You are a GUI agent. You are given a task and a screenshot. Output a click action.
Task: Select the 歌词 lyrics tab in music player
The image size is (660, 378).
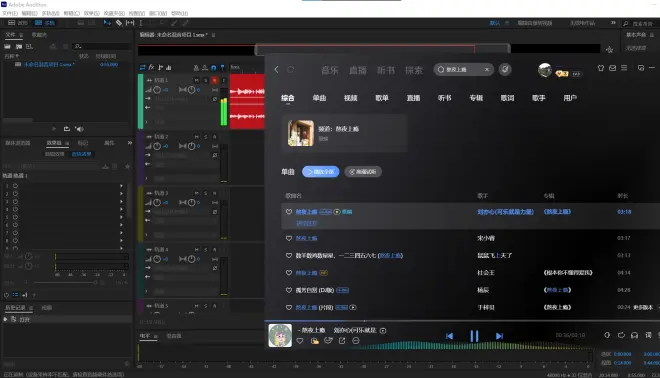tap(507, 98)
